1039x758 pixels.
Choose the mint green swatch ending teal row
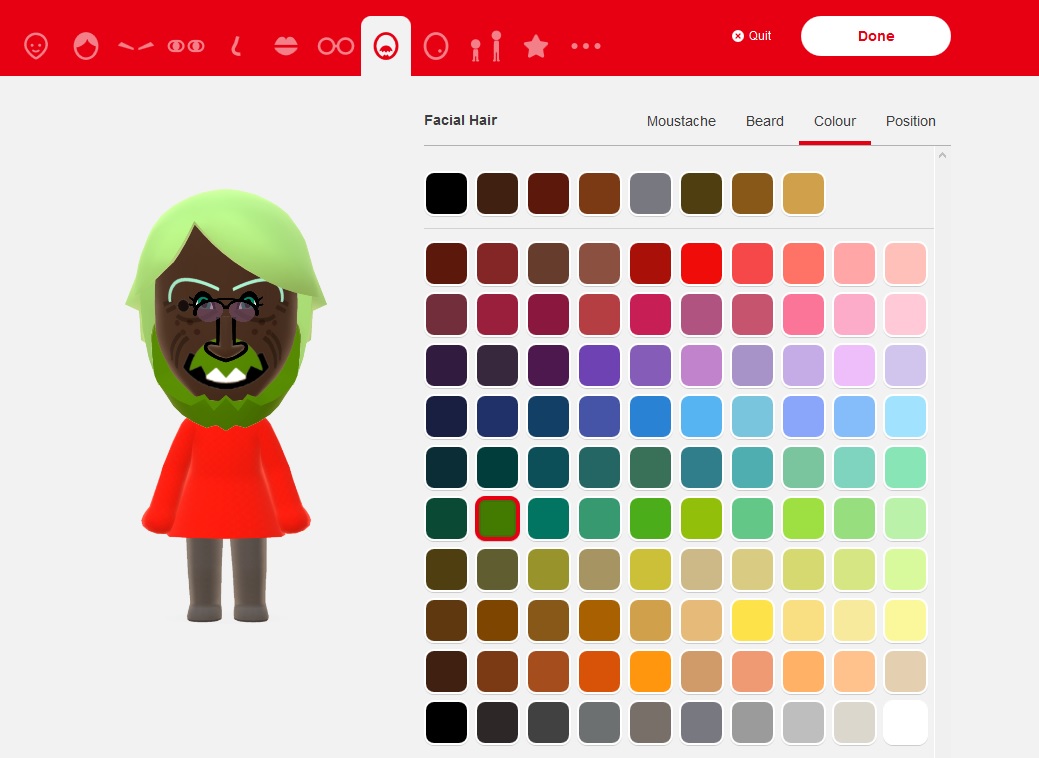click(x=905, y=467)
